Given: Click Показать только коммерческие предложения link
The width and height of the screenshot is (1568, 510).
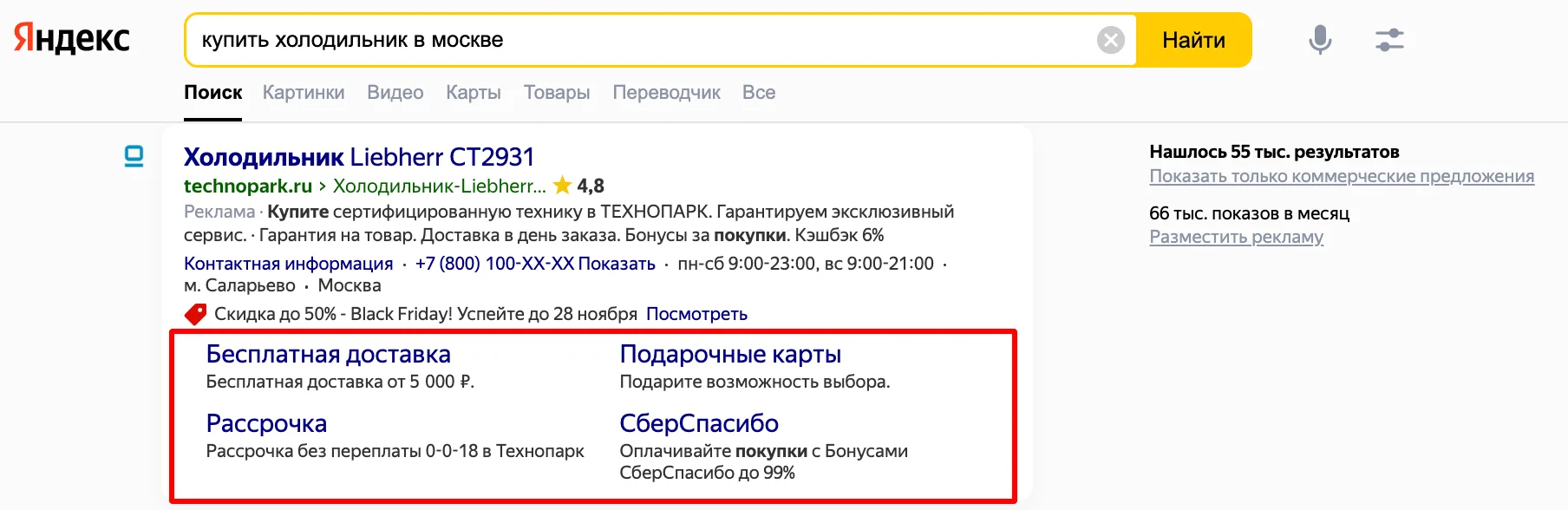Looking at the screenshot, I should point(1342,176).
